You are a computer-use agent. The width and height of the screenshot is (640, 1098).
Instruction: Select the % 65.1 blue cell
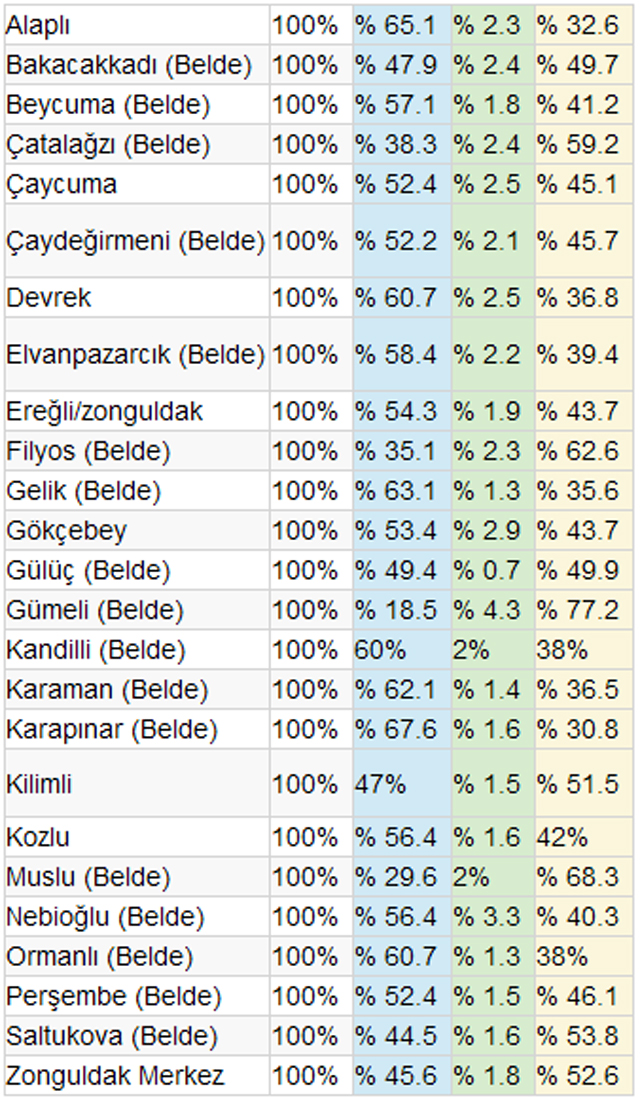pos(402,25)
